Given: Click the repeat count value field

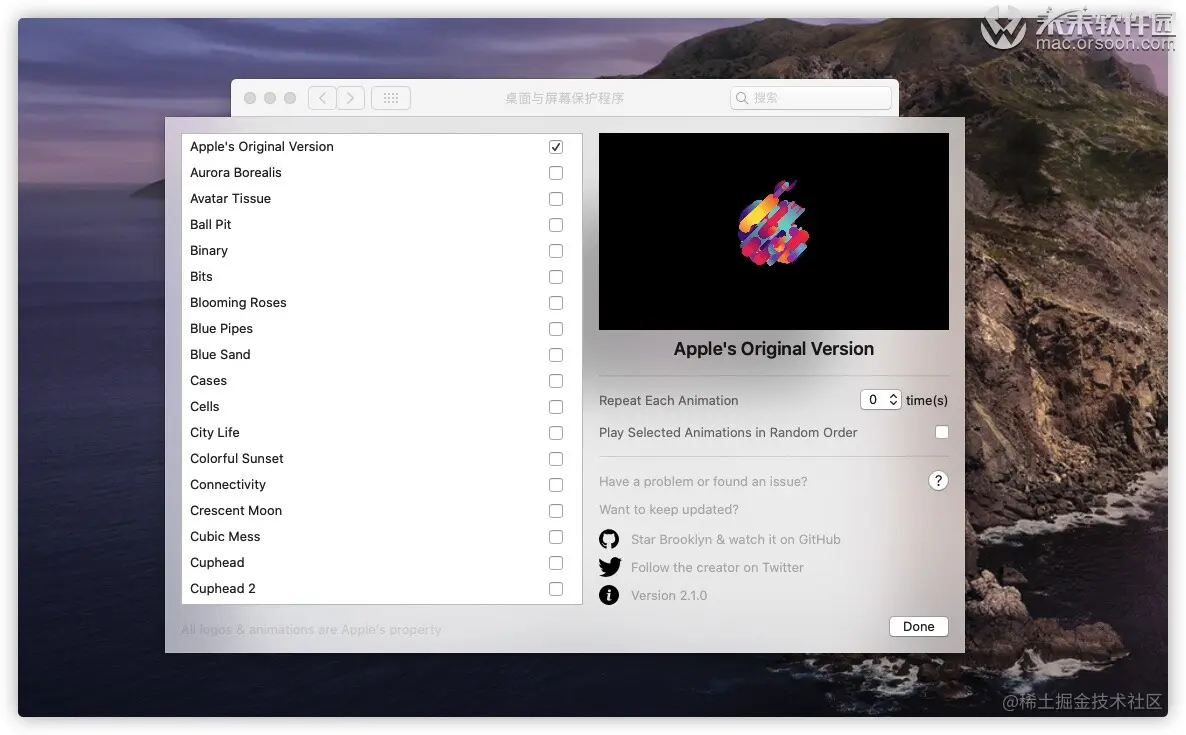Looking at the screenshot, I should pos(874,399).
